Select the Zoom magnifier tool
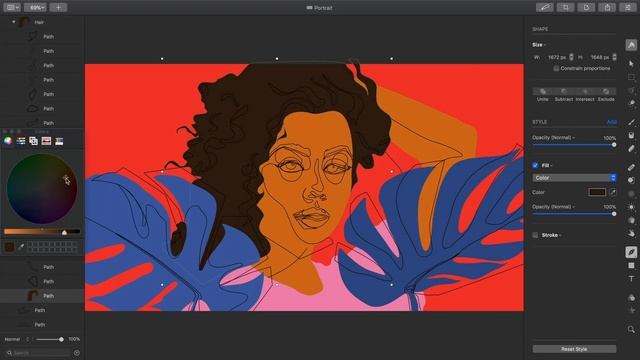This screenshot has height=360, width=640. tap(631, 329)
